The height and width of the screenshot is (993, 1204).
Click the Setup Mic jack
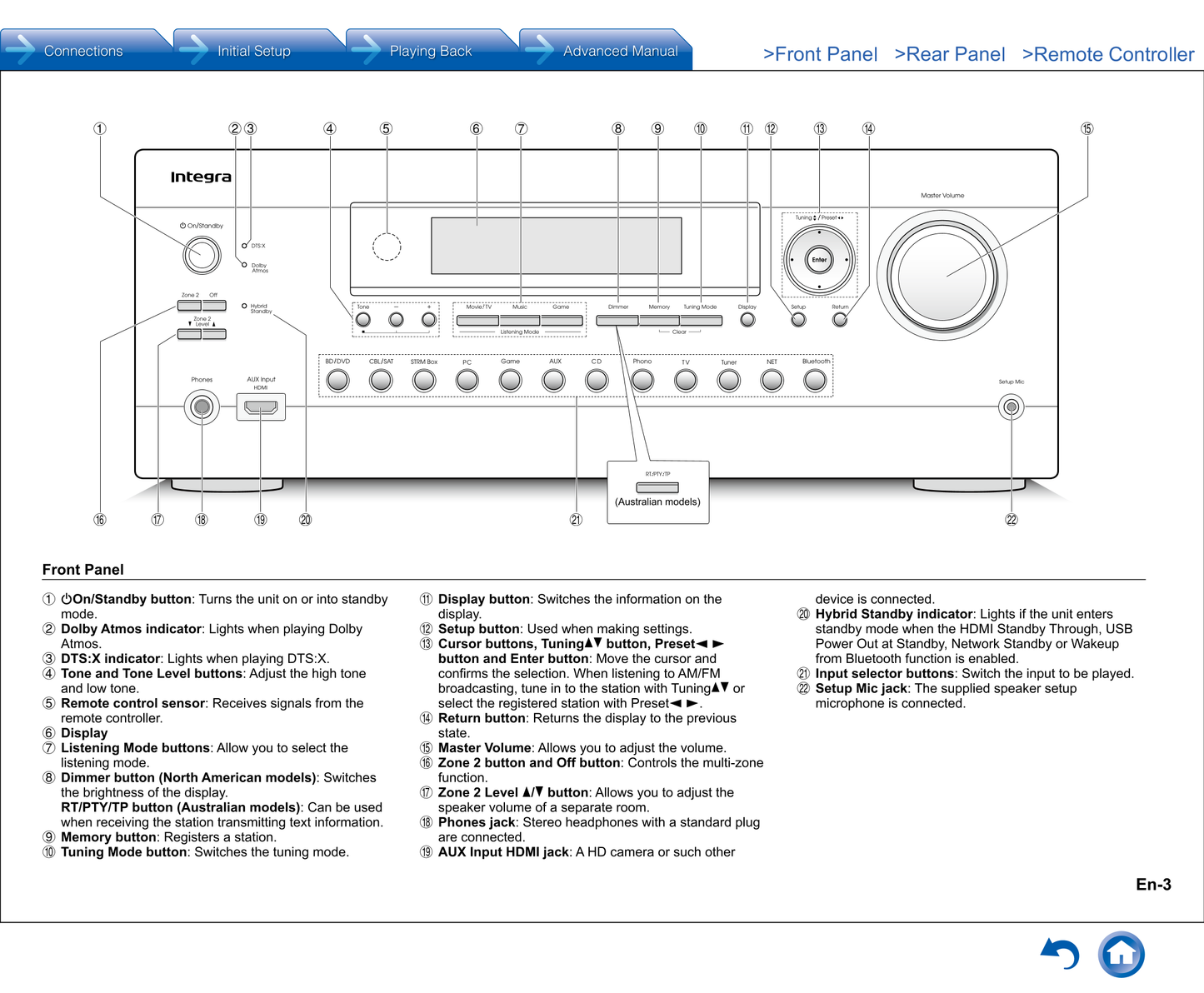pyautogui.click(x=1011, y=407)
